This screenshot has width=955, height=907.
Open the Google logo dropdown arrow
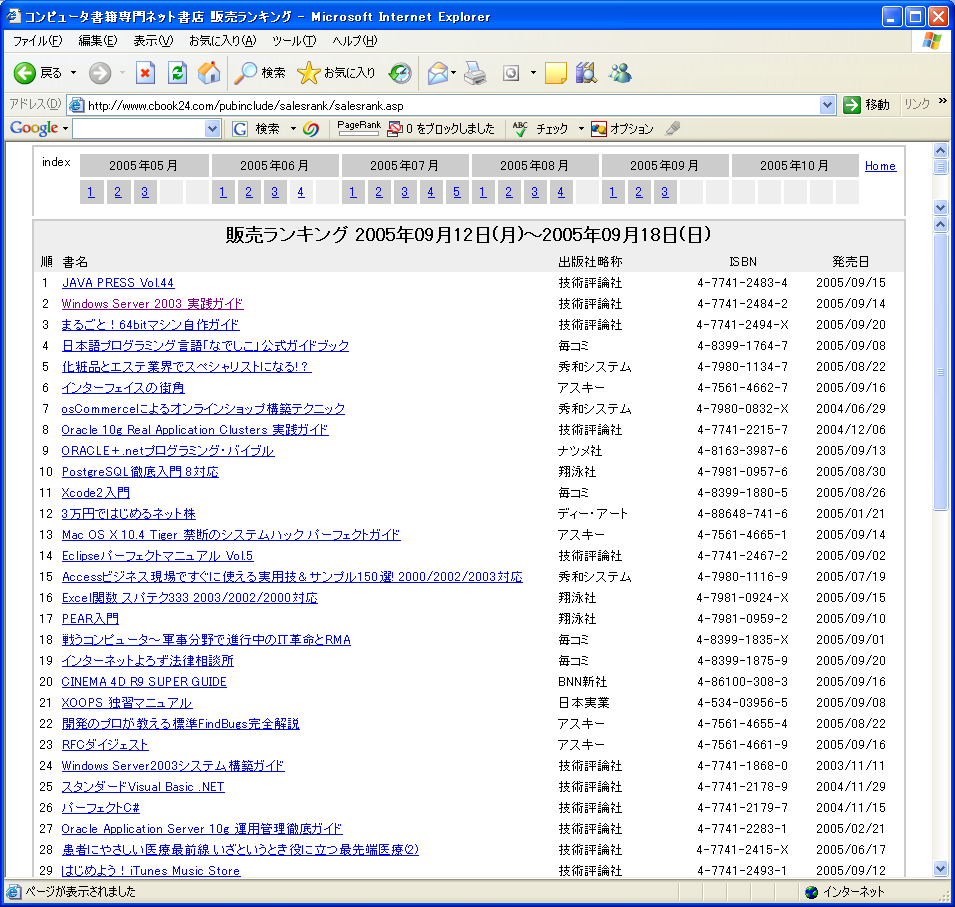pyautogui.click(x=65, y=129)
